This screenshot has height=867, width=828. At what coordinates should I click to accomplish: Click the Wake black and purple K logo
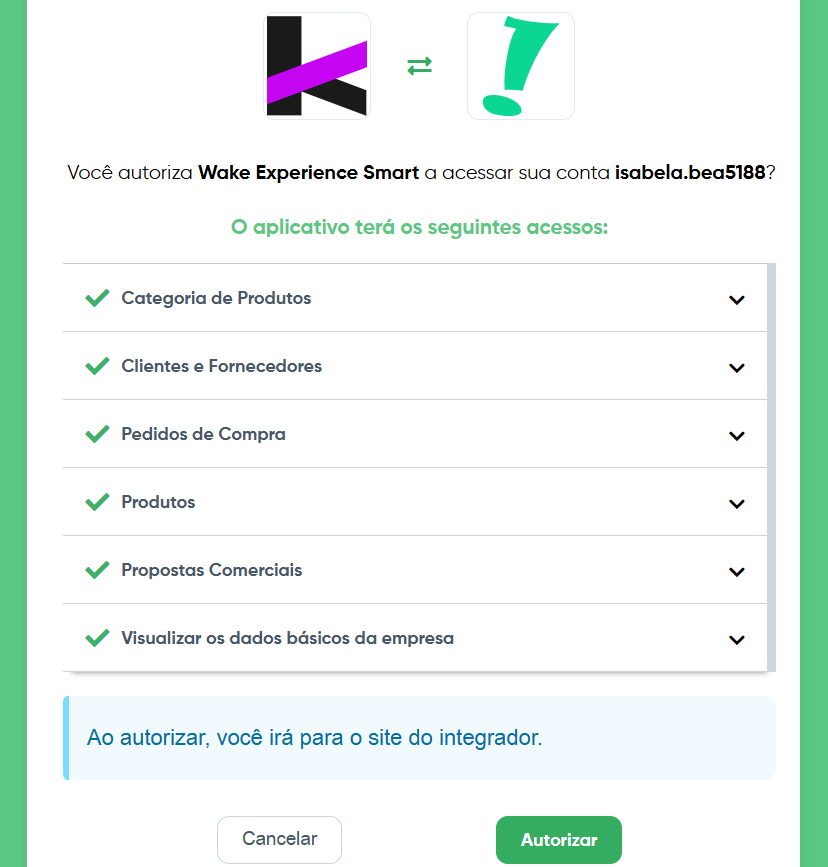(x=316, y=66)
